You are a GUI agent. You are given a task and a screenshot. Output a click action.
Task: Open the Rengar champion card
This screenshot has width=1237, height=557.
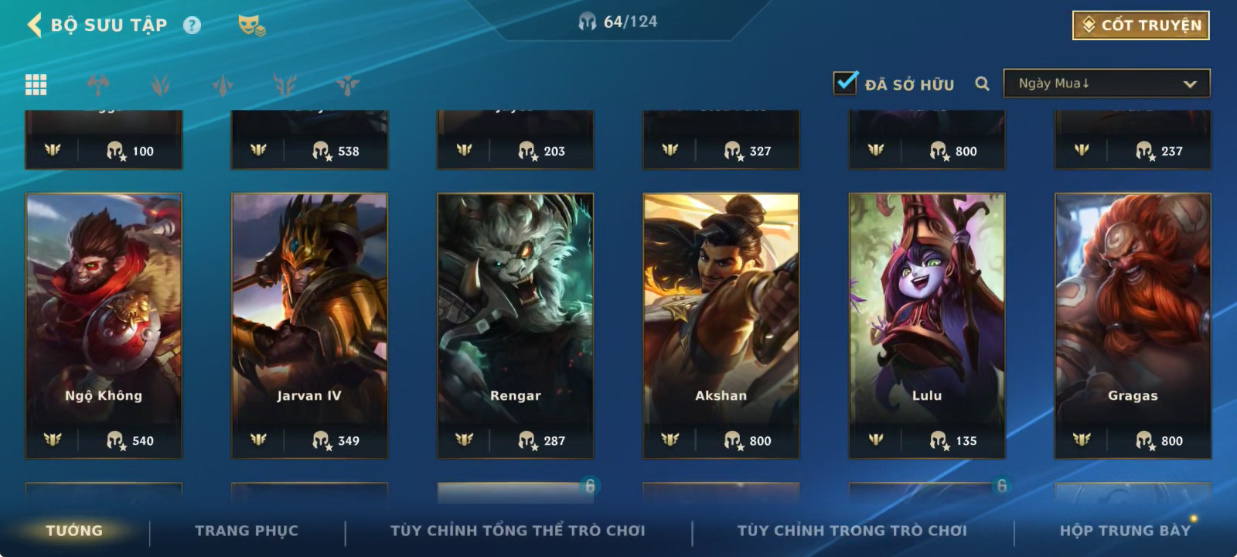[515, 326]
